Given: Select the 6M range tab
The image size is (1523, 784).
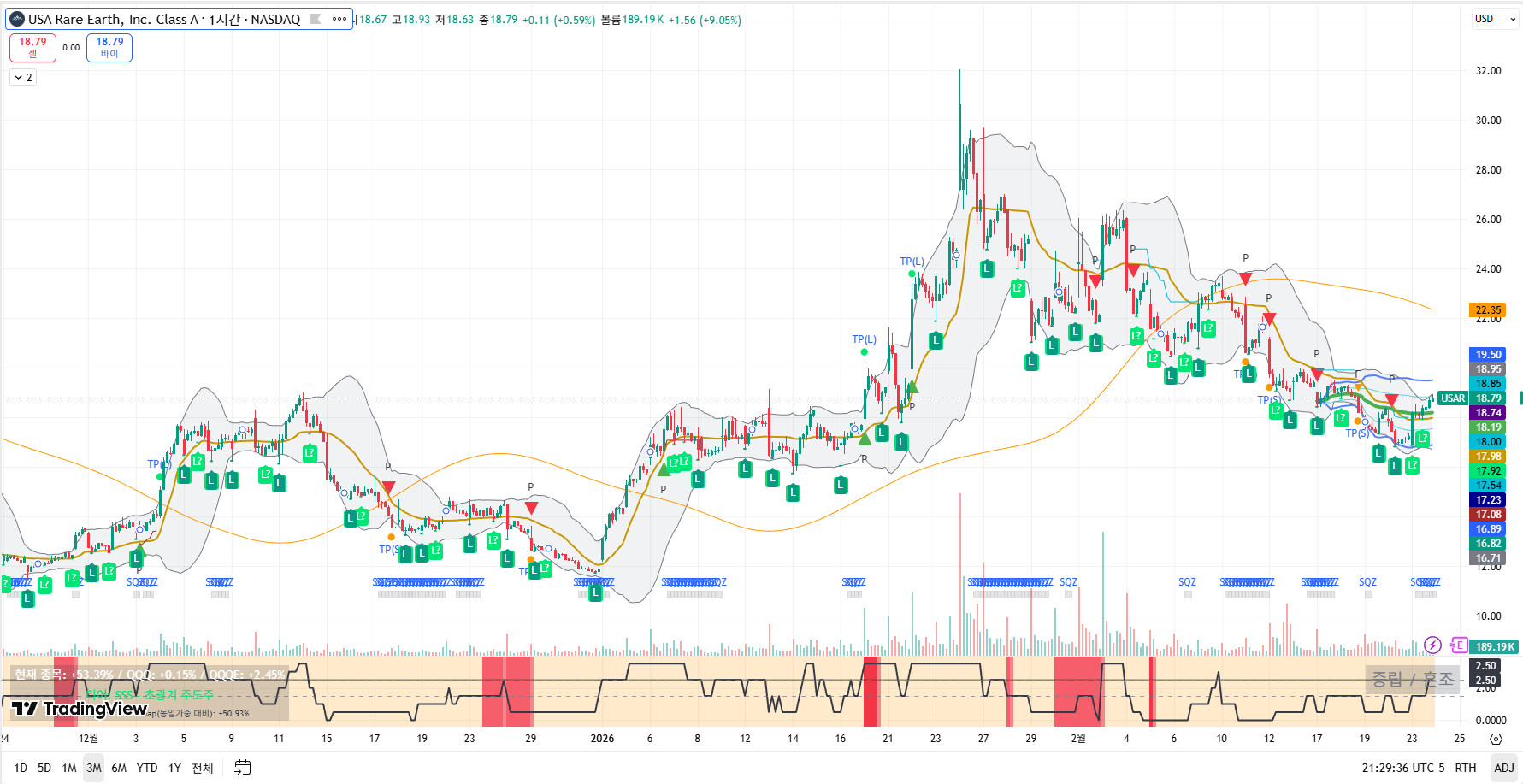Looking at the screenshot, I should point(119,768).
